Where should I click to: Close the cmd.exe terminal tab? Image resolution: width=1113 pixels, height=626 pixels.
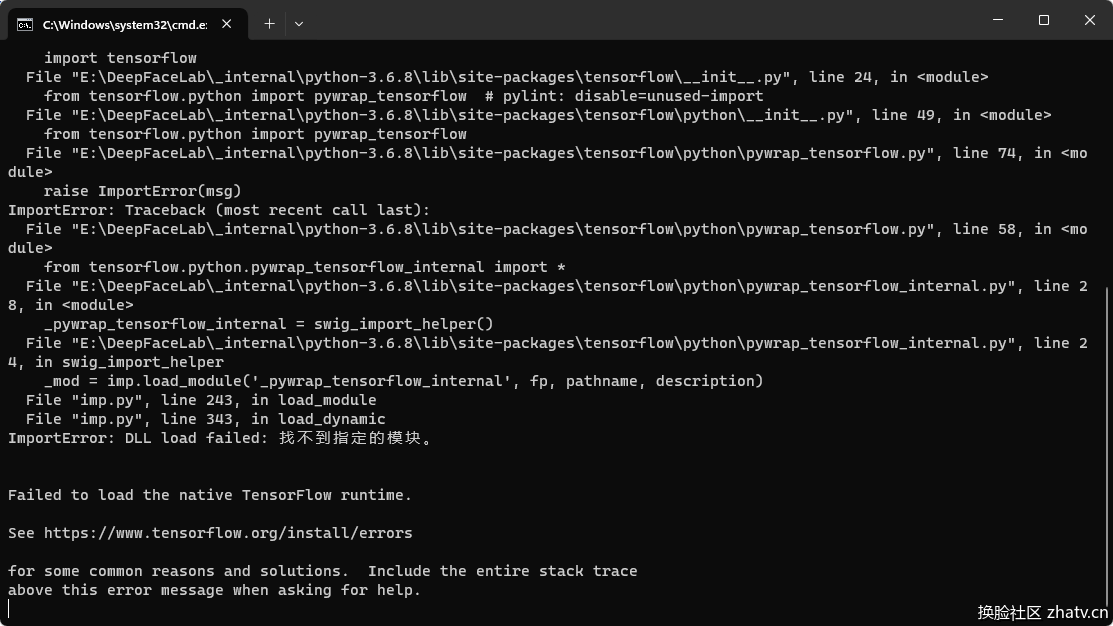pos(226,24)
